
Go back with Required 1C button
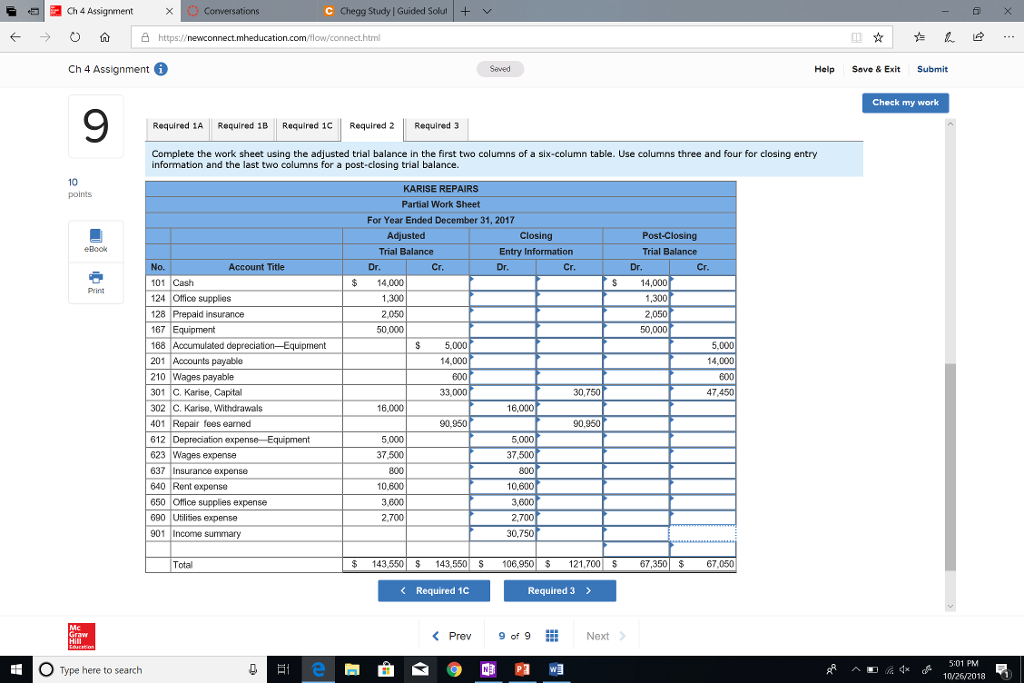pyautogui.click(x=434, y=590)
